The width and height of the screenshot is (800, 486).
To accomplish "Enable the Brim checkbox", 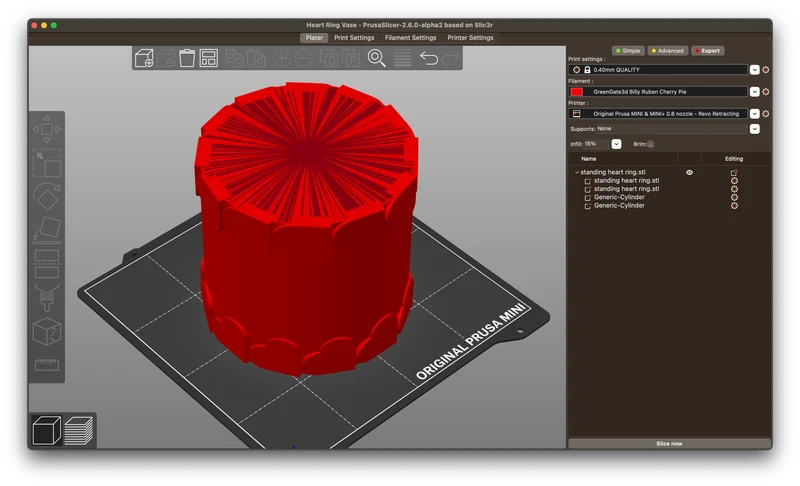I will (651, 144).
